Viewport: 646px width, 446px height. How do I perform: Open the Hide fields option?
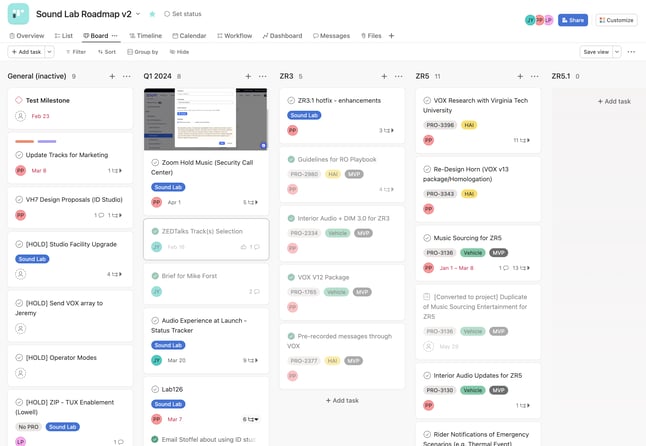pos(179,52)
